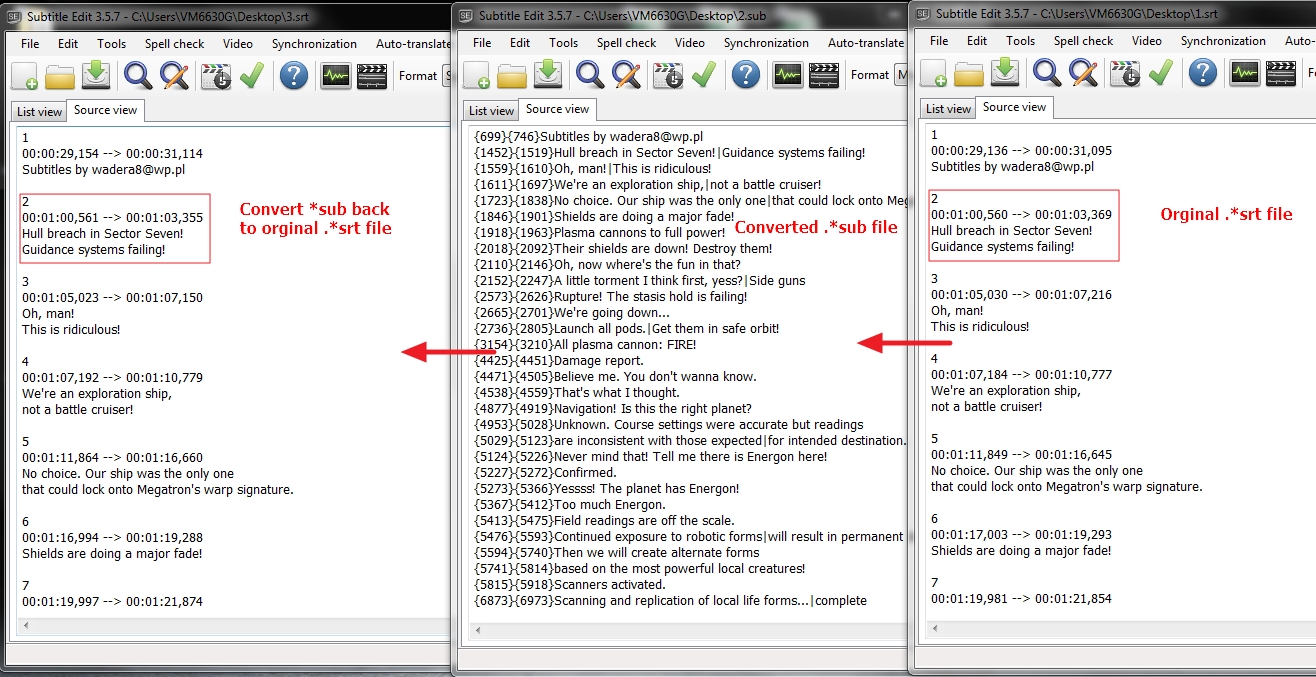The width and height of the screenshot is (1316, 677).
Task: Toggle video clapperboard icon in 2.sub window
Action: click(824, 75)
